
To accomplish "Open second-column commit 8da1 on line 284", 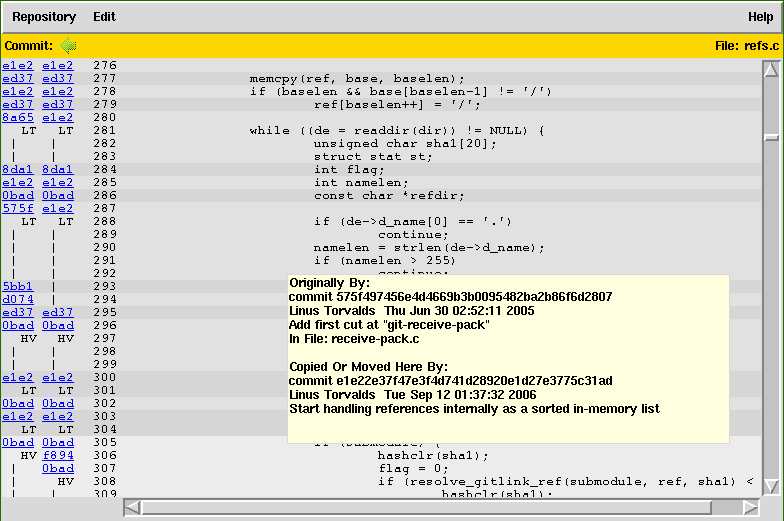I will click(58, 170).
